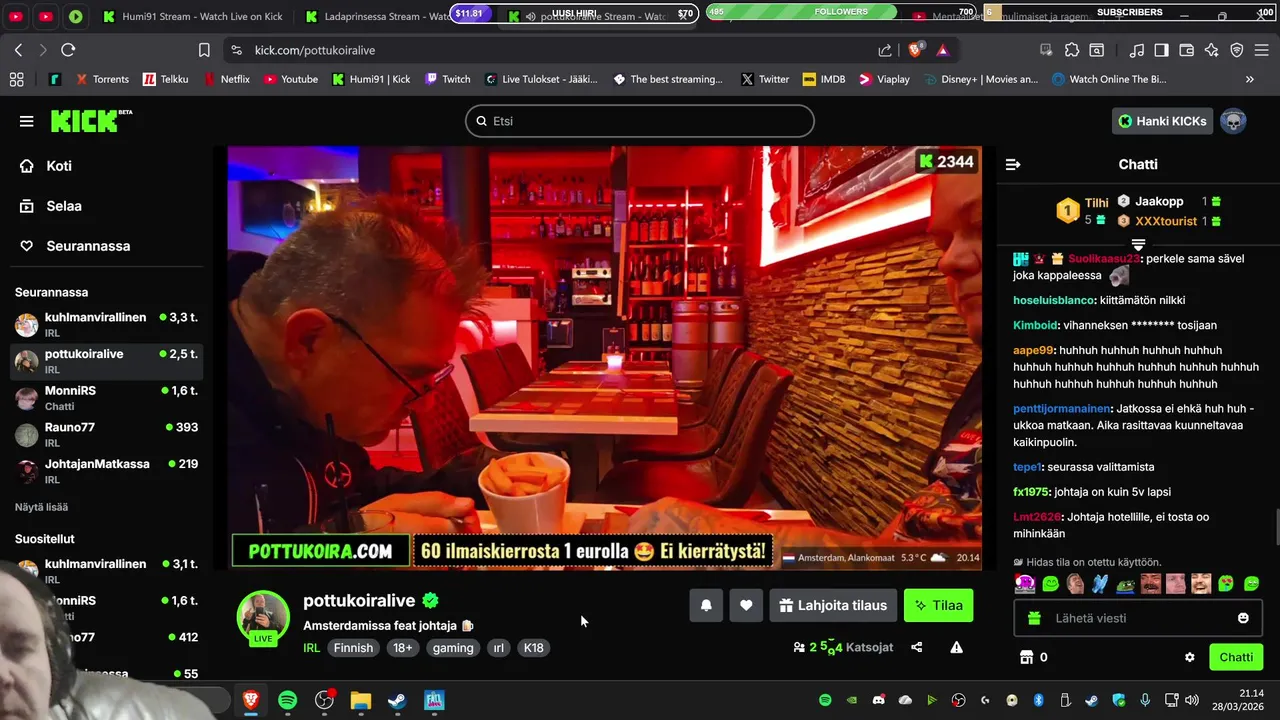Click the pottukoiralive streamer avatar
This screenshot has height=720, width=1280.
click(x=263, y=617)
